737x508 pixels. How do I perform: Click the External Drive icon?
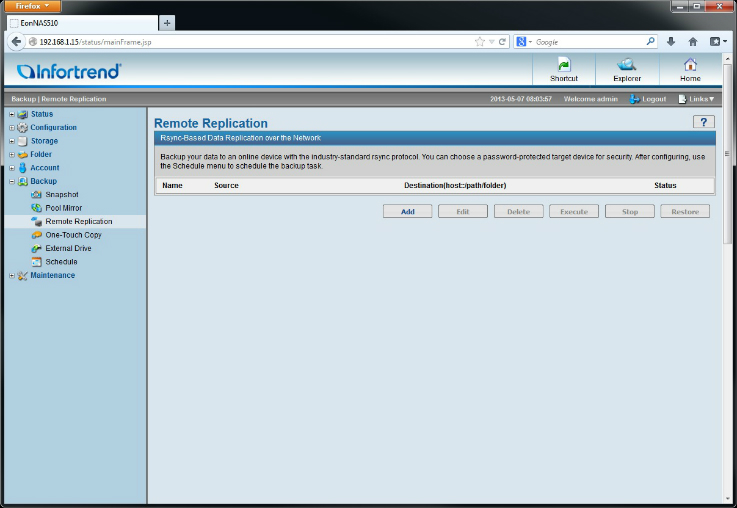[37, 249]
